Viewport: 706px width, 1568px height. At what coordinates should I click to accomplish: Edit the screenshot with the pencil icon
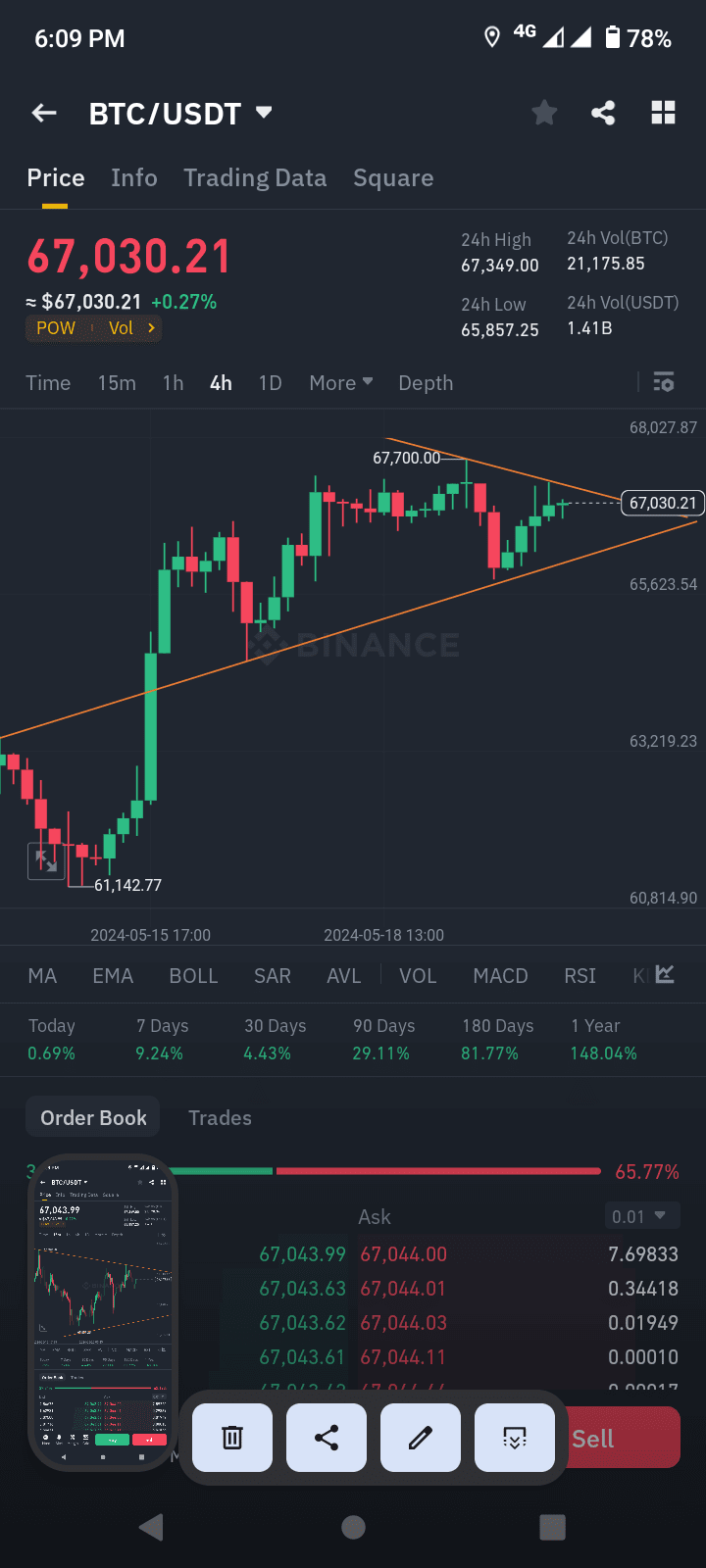tap(420, 1437)
